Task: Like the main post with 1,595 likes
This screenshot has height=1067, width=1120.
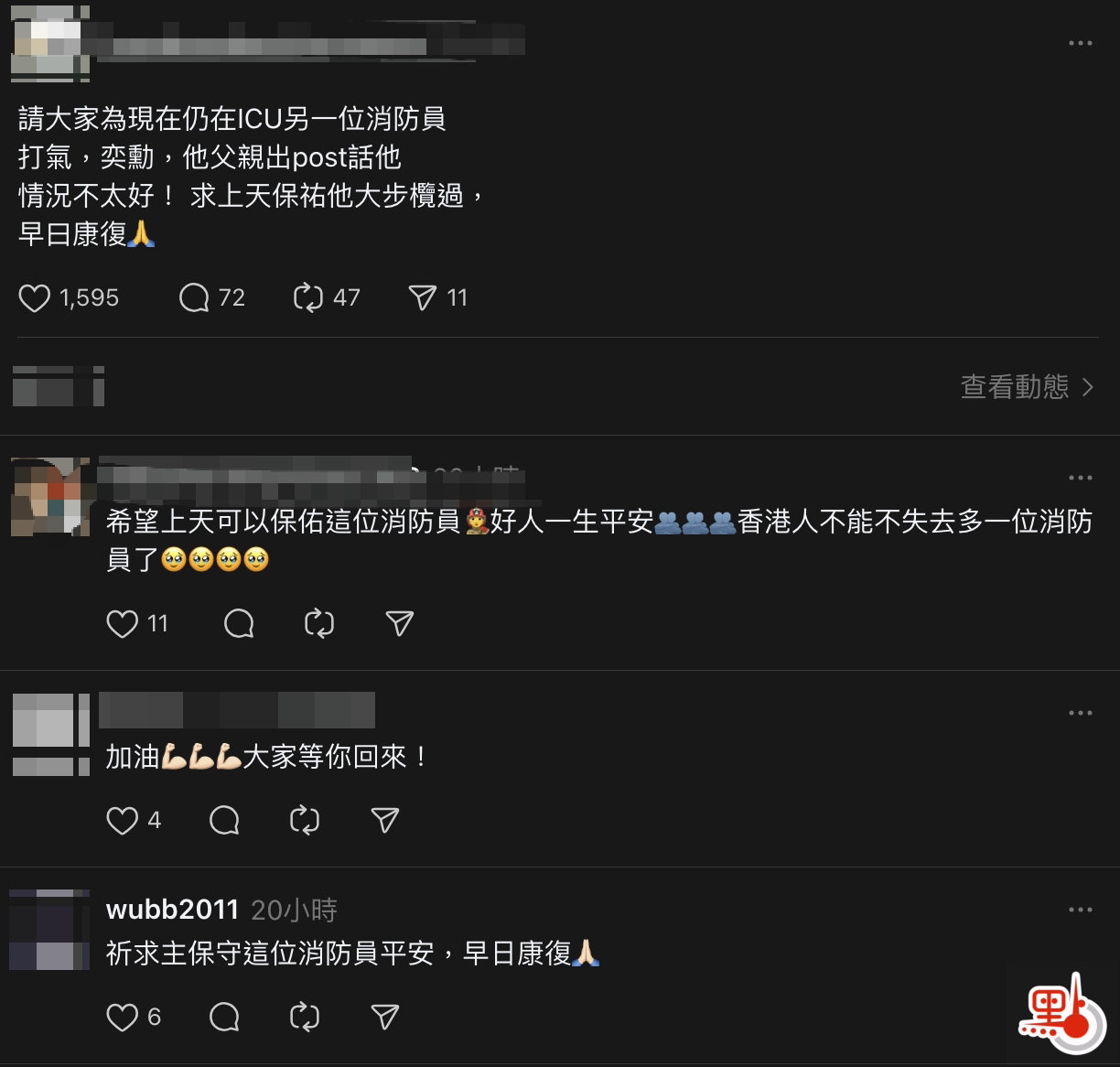Action: tap(35, 298)
